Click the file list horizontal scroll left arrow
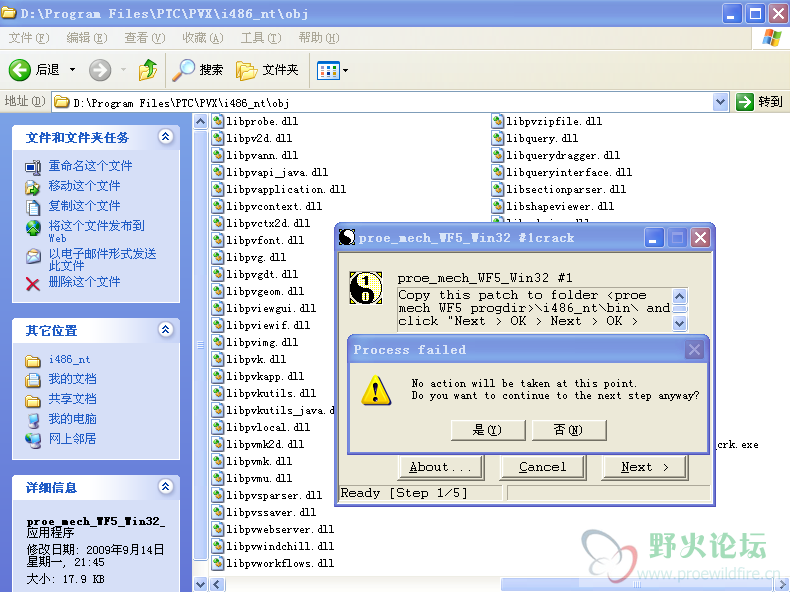790x592 pixels. pyautogui.click(x=218, y=584)
